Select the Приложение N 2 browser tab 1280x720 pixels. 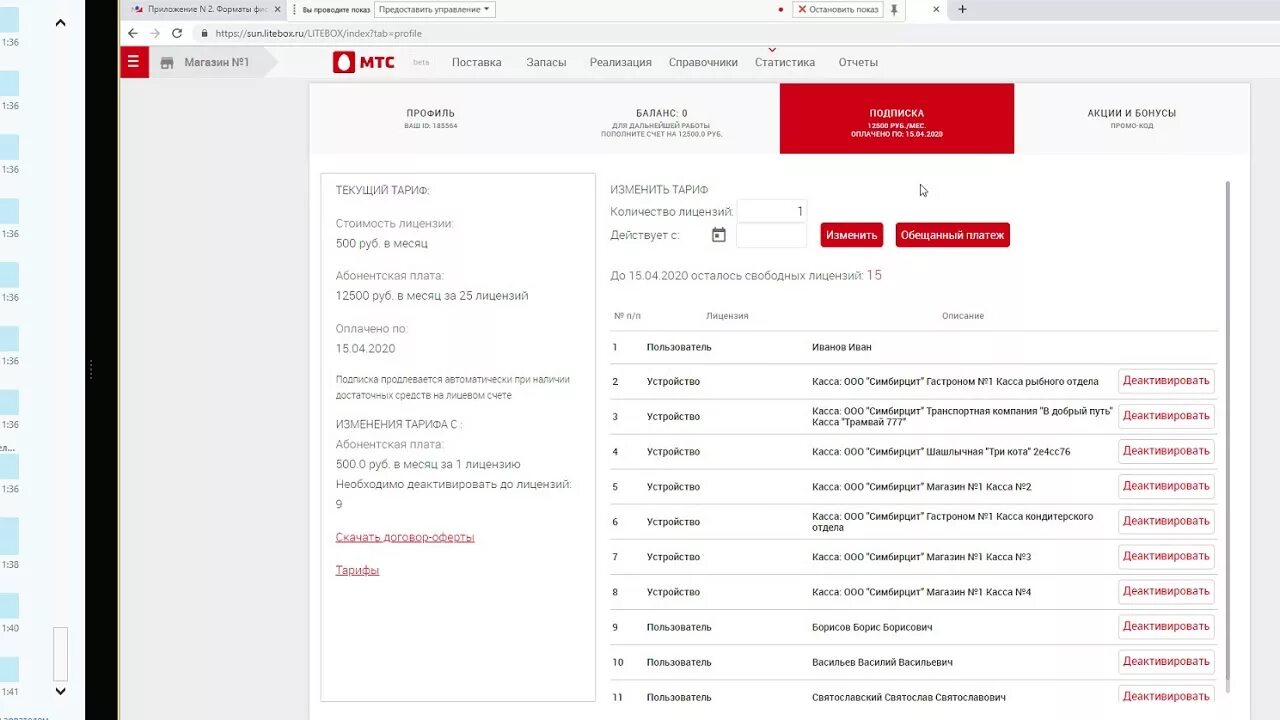pos(207,9)
